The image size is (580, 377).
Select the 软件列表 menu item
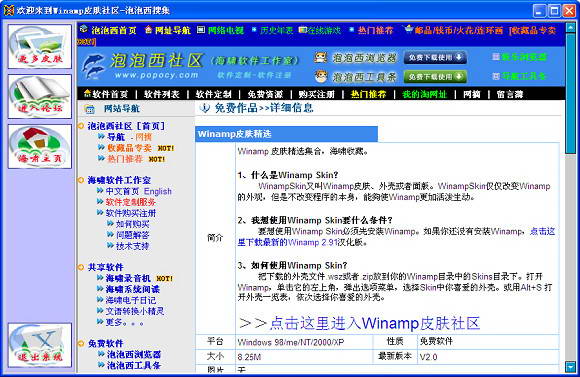click(162, 94)
